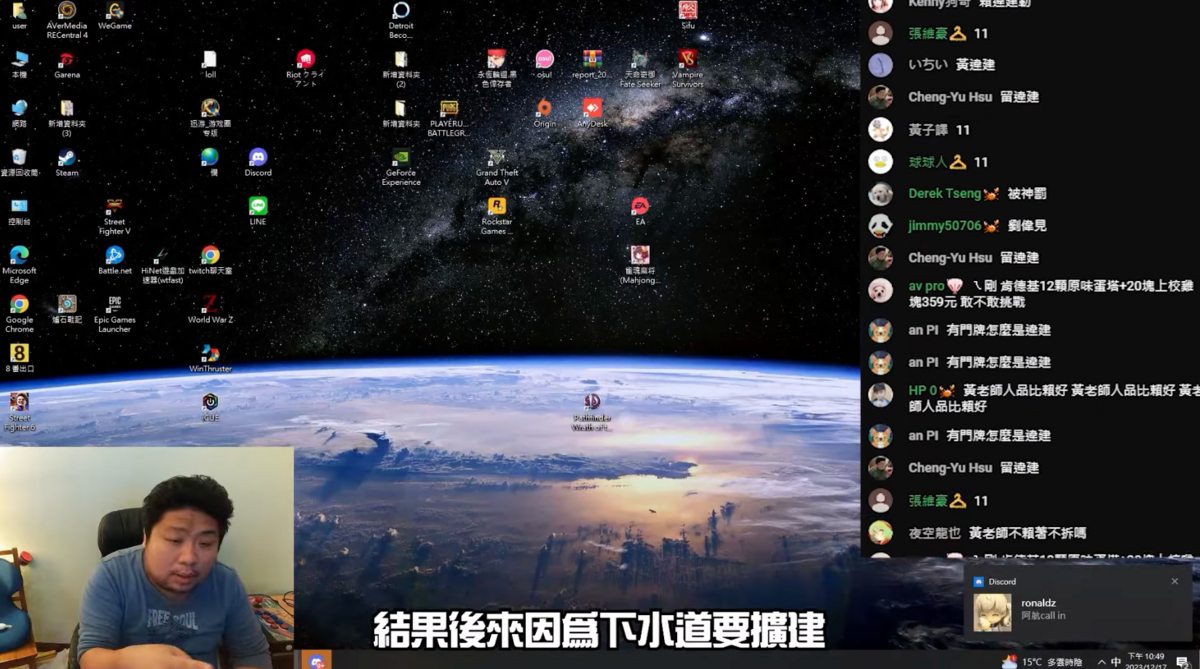The width and height of the screenshot is (1200, 669).
Task: Switch the 中 input method indicator
Action: coord(1115,662)
